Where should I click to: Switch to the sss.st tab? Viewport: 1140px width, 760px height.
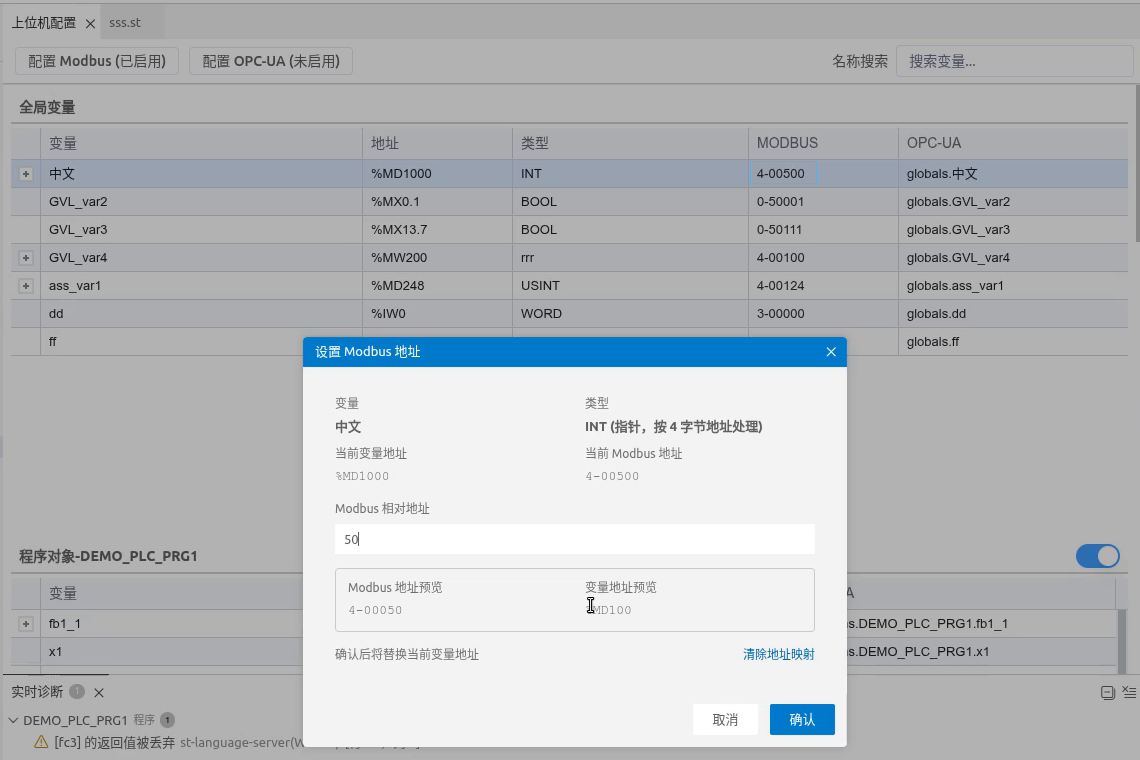point(125,23)
